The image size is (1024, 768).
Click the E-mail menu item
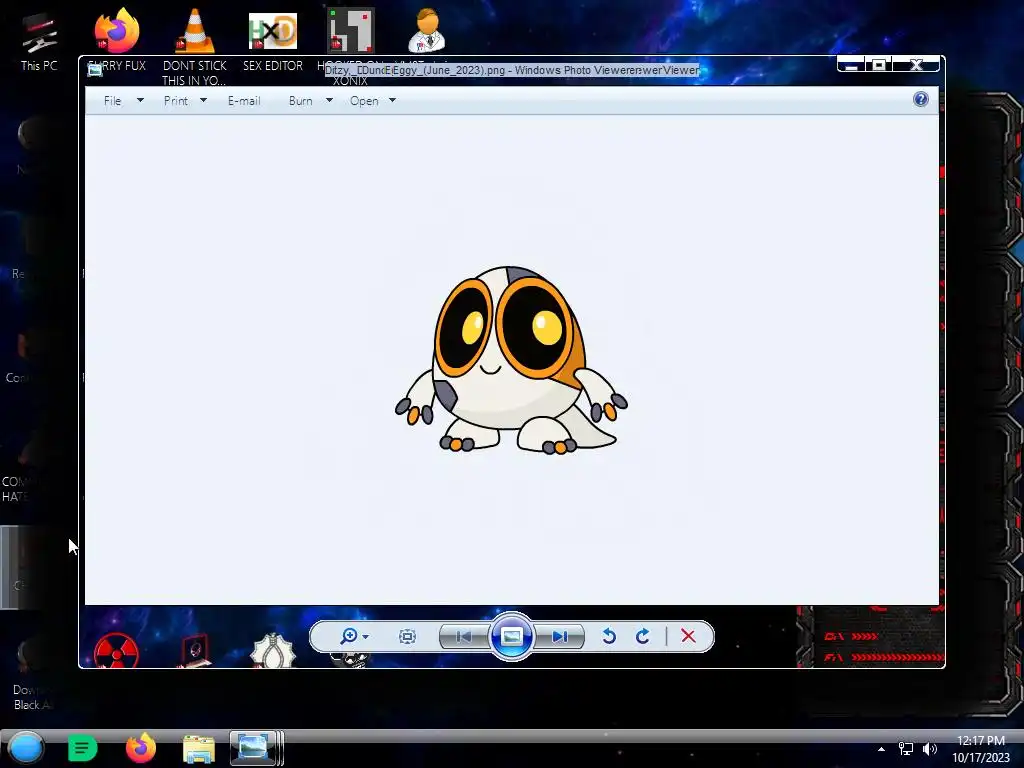244,101
